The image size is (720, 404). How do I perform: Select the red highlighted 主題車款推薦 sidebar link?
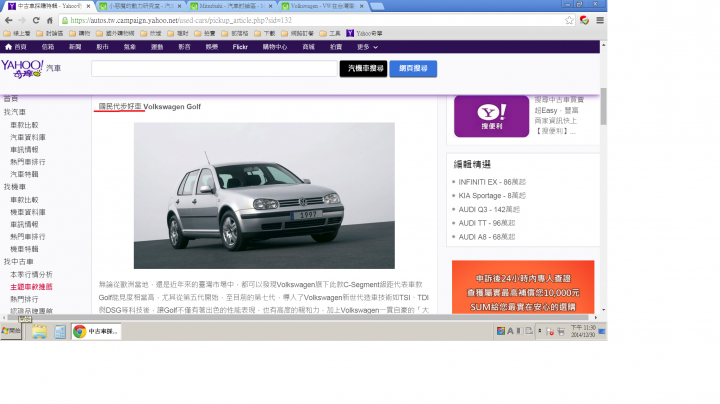click(x=31, y=286)
